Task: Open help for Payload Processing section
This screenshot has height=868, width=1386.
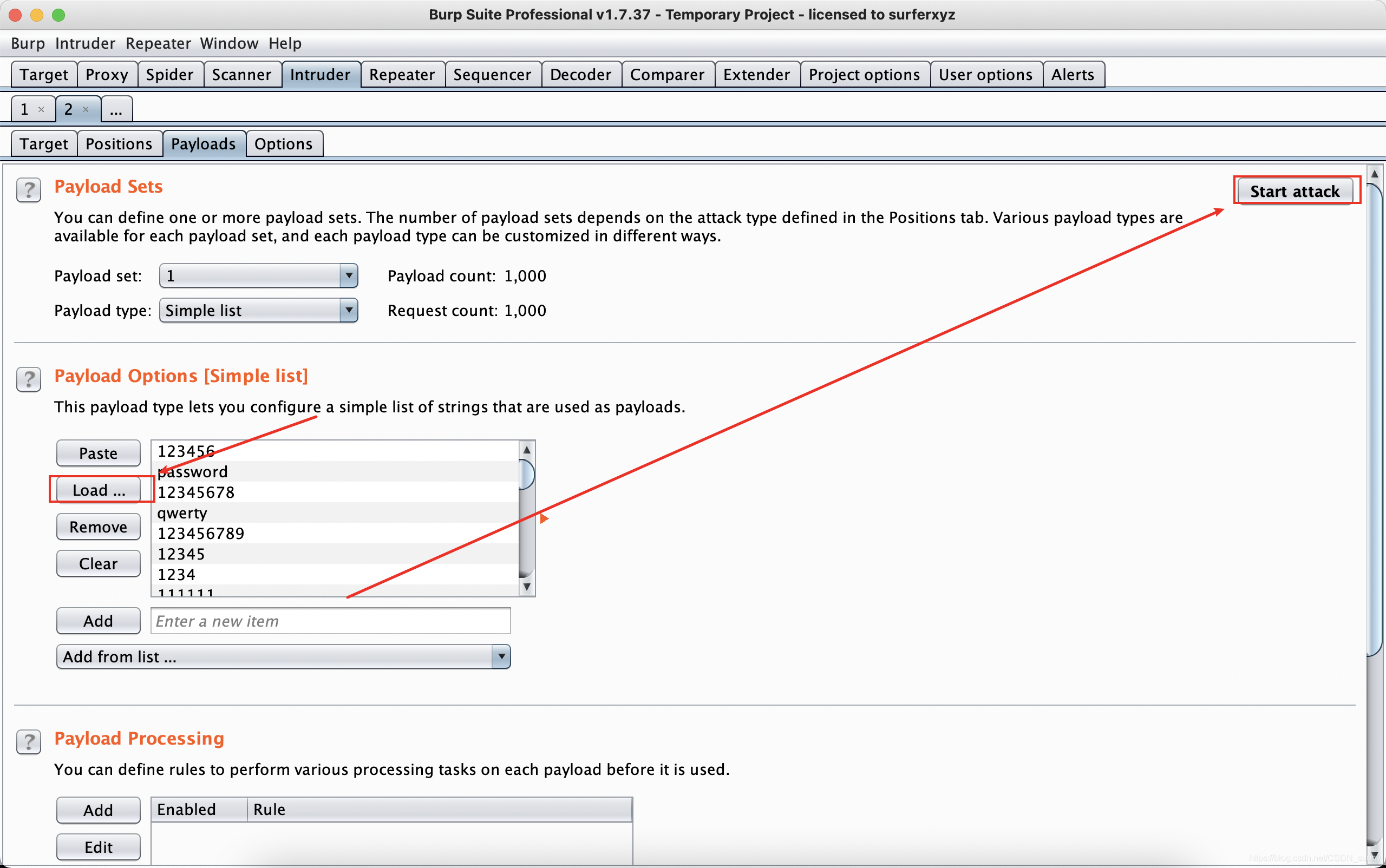Action: point(29,742)
